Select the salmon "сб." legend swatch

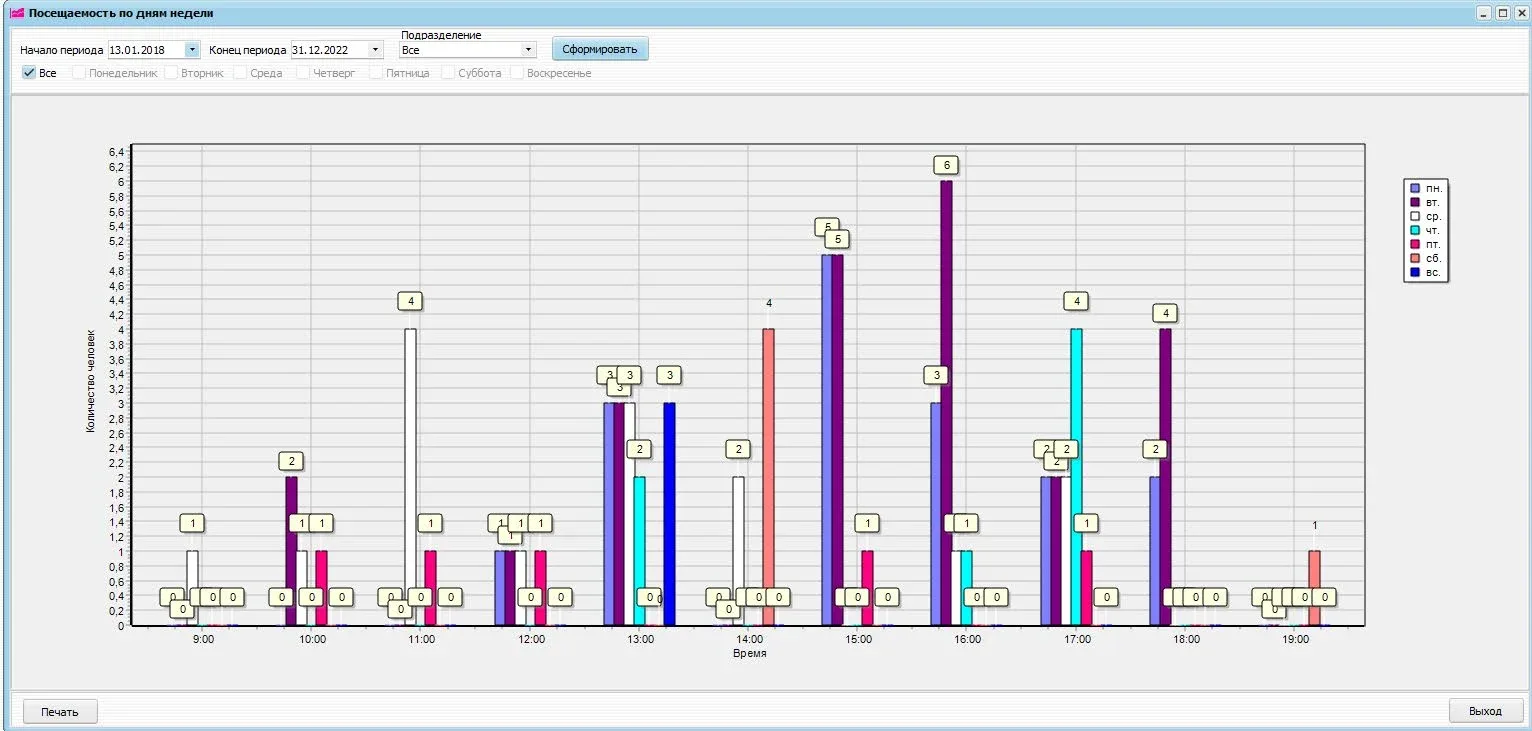[1415, 258]
